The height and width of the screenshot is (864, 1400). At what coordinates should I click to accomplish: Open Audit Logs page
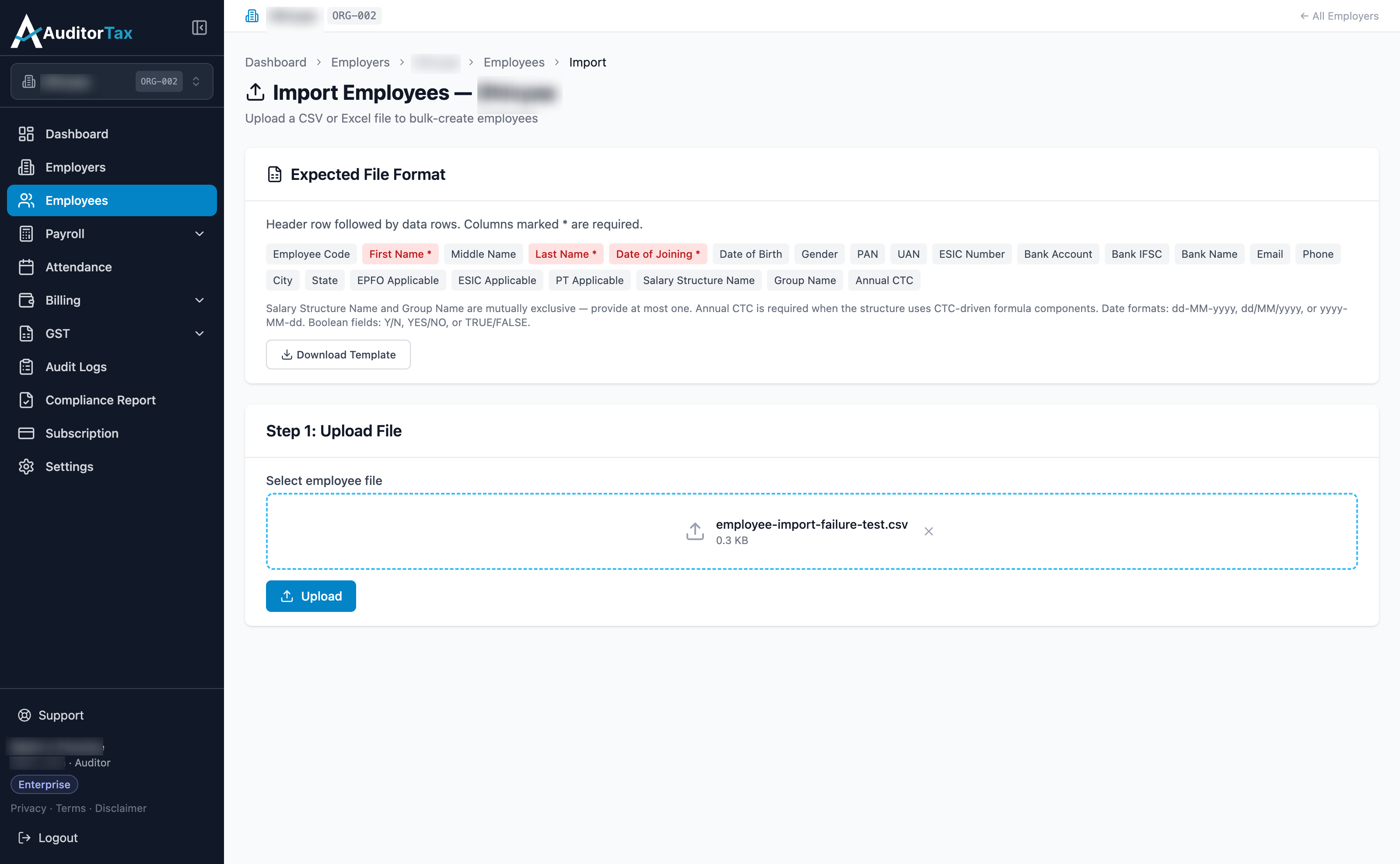pos(112,366)
